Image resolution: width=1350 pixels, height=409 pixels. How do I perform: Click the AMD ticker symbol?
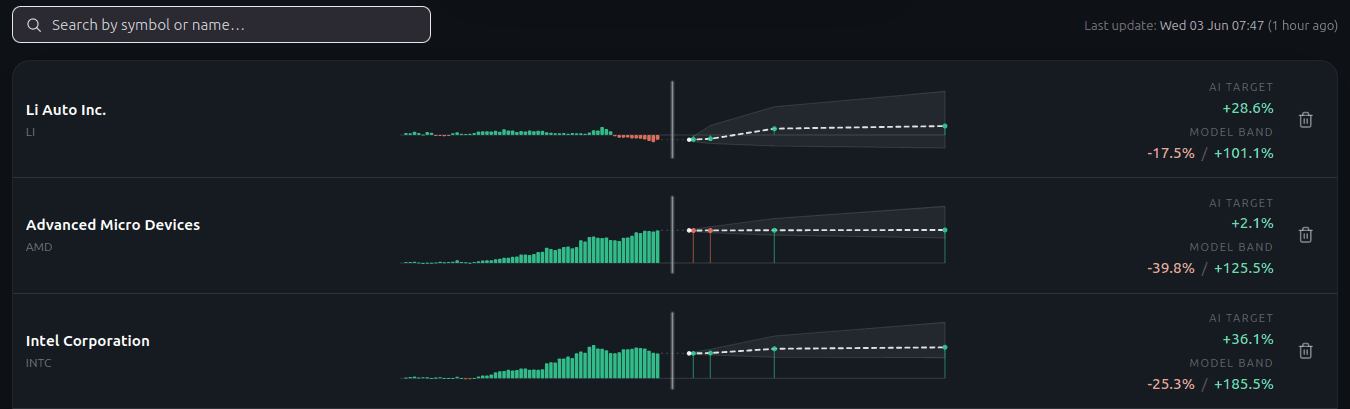pyautogui.click(x=39, y=247)
